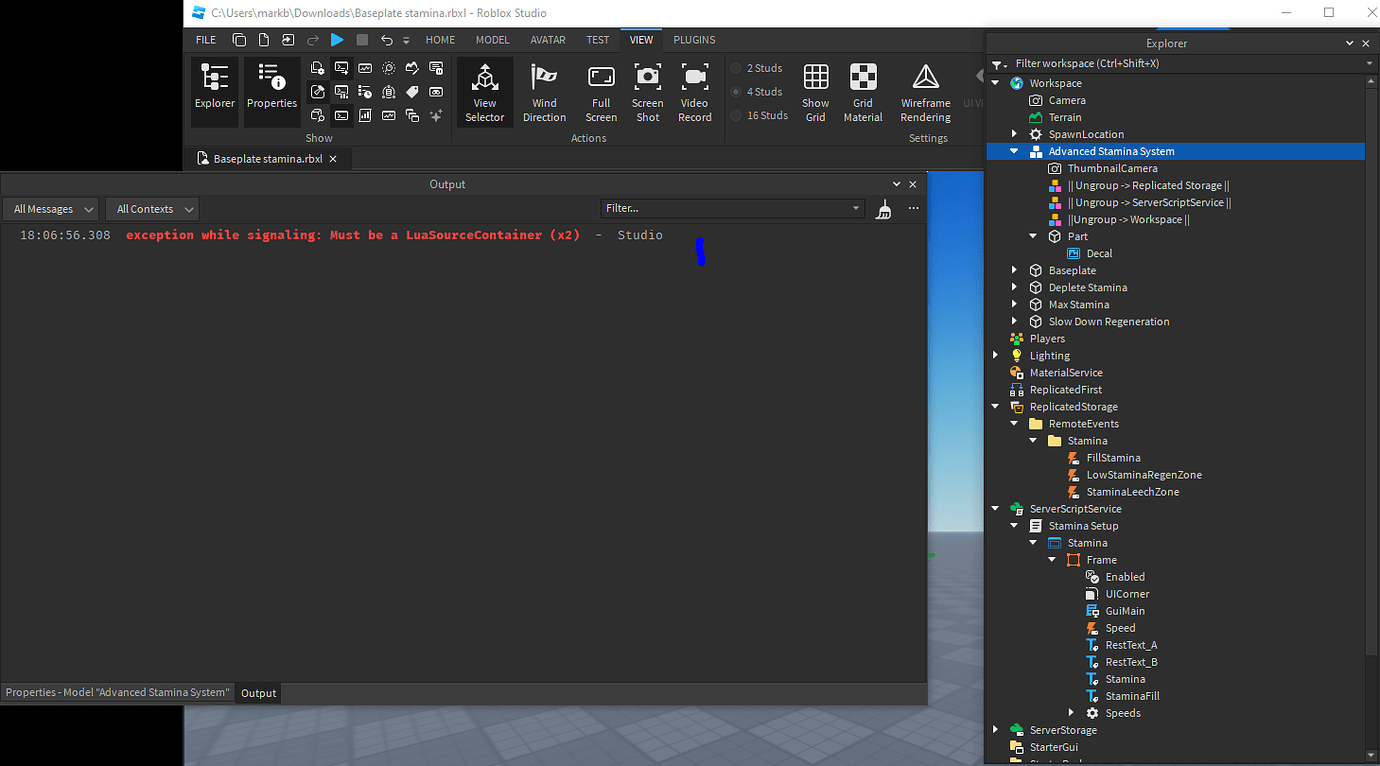Click the Stop test button

pyautogui.click(x=362, y=40)
